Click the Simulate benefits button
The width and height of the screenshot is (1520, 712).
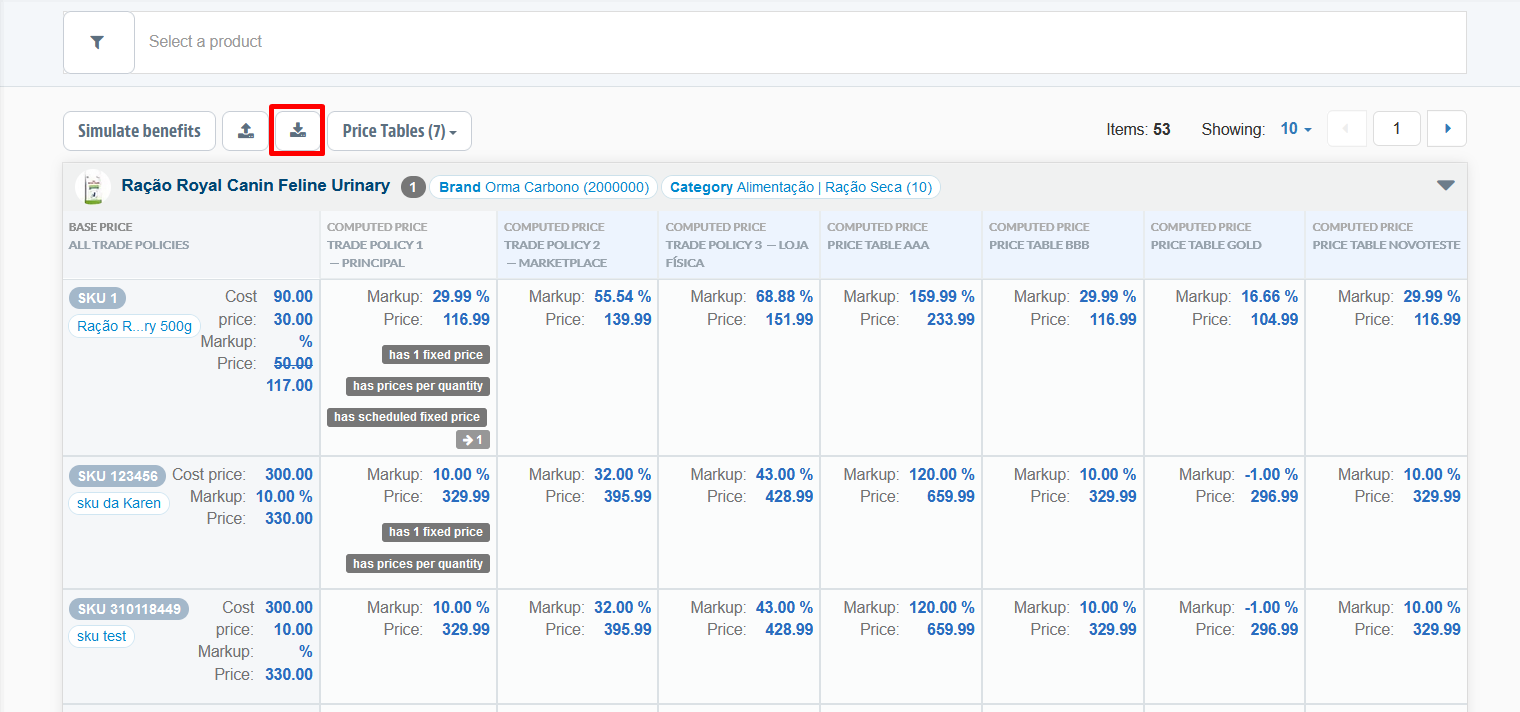(139, 131)
